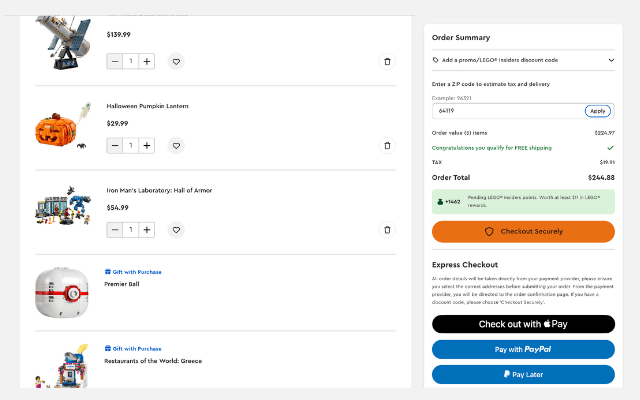Click the Premier Ball gift name
Viewport: 640px width, 400px height.
pos(122,284)
